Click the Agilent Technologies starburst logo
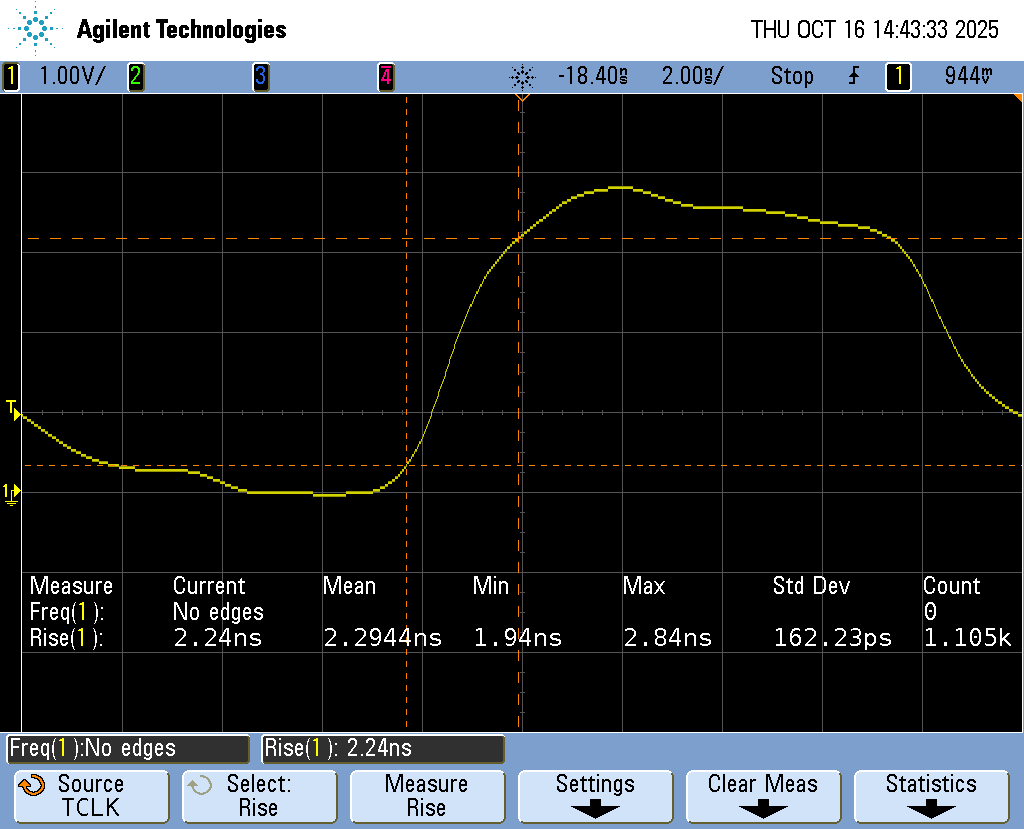 pyautogui.click(x=37, y=29)
